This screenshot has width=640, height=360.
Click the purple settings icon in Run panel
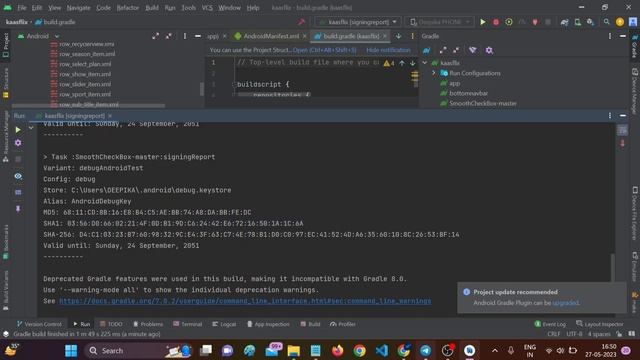(18, 143)
